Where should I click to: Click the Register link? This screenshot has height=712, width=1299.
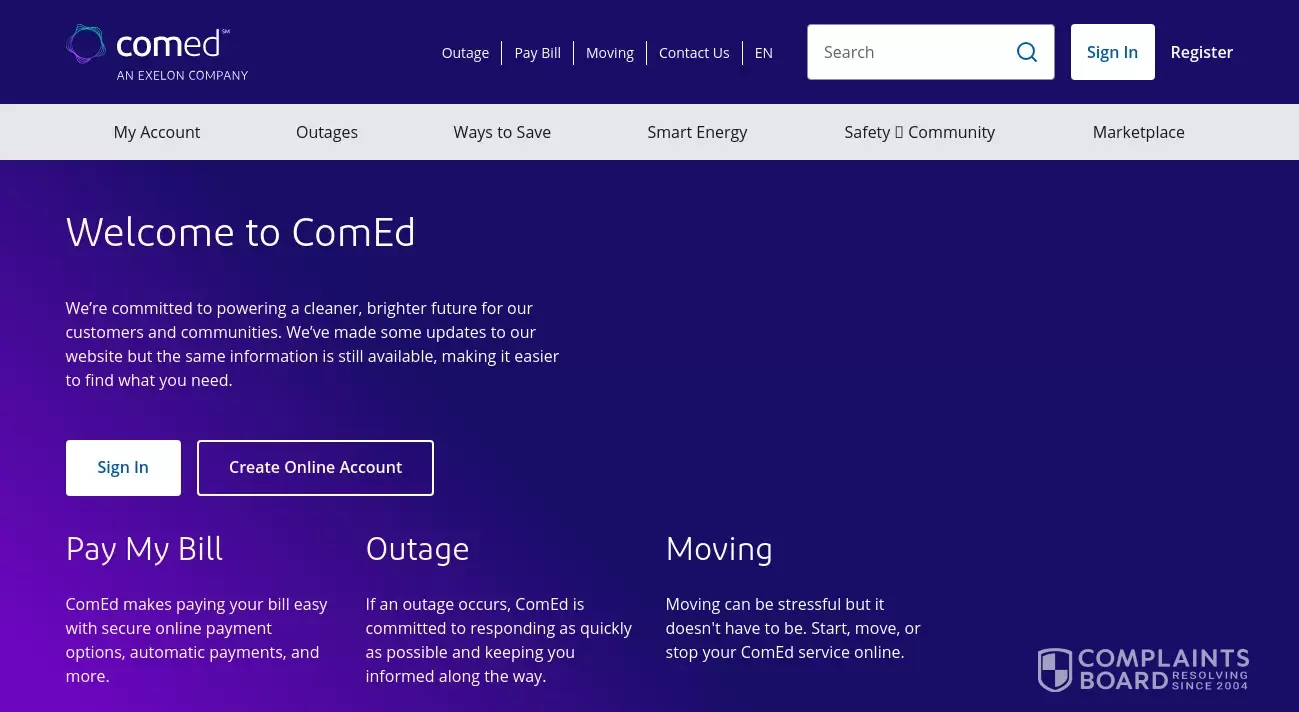click(1201, 52)
